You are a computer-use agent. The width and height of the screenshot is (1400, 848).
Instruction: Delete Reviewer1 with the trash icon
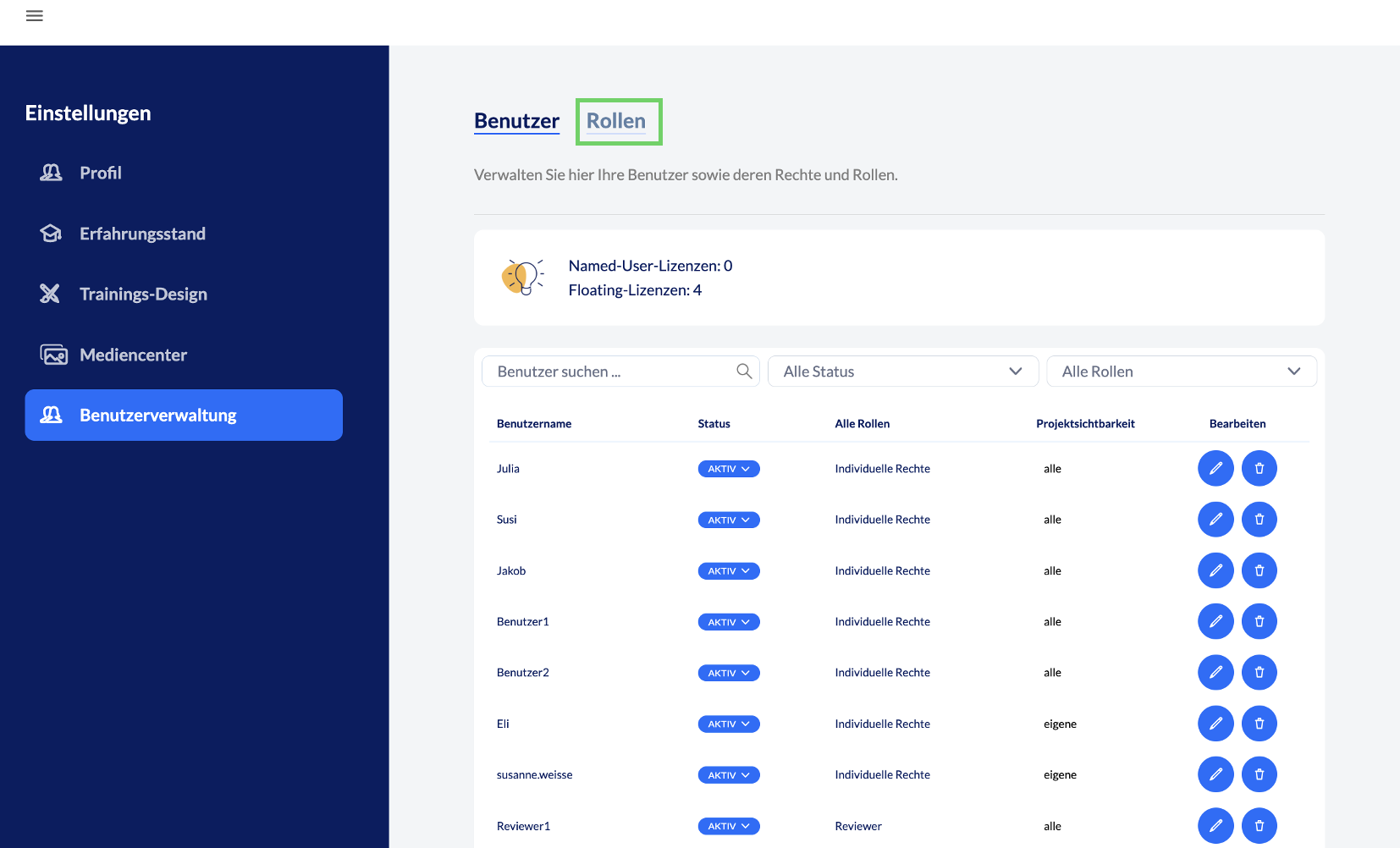tap(1259, 826)
